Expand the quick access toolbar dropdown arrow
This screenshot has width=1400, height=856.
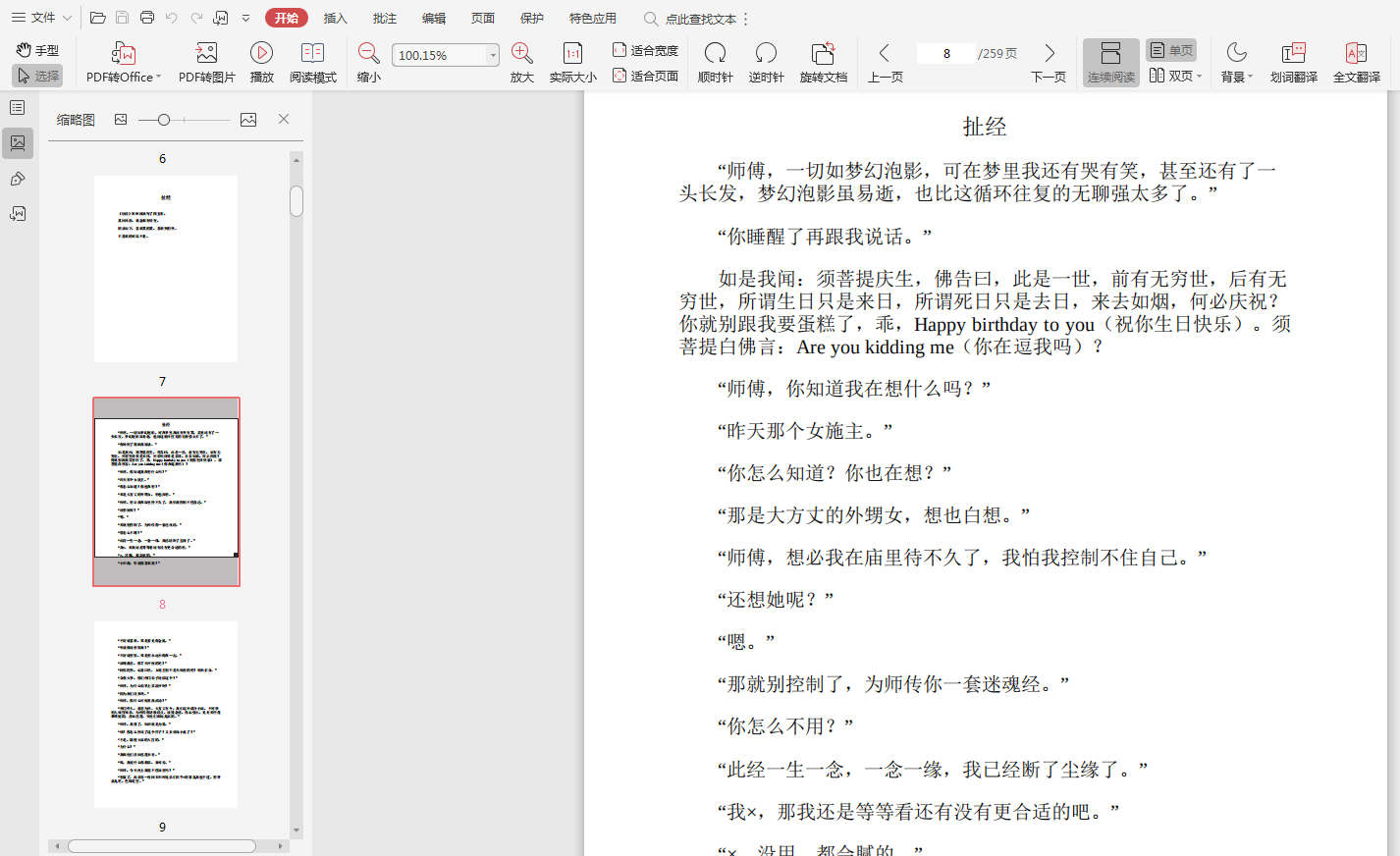click(x=245, y=18)
